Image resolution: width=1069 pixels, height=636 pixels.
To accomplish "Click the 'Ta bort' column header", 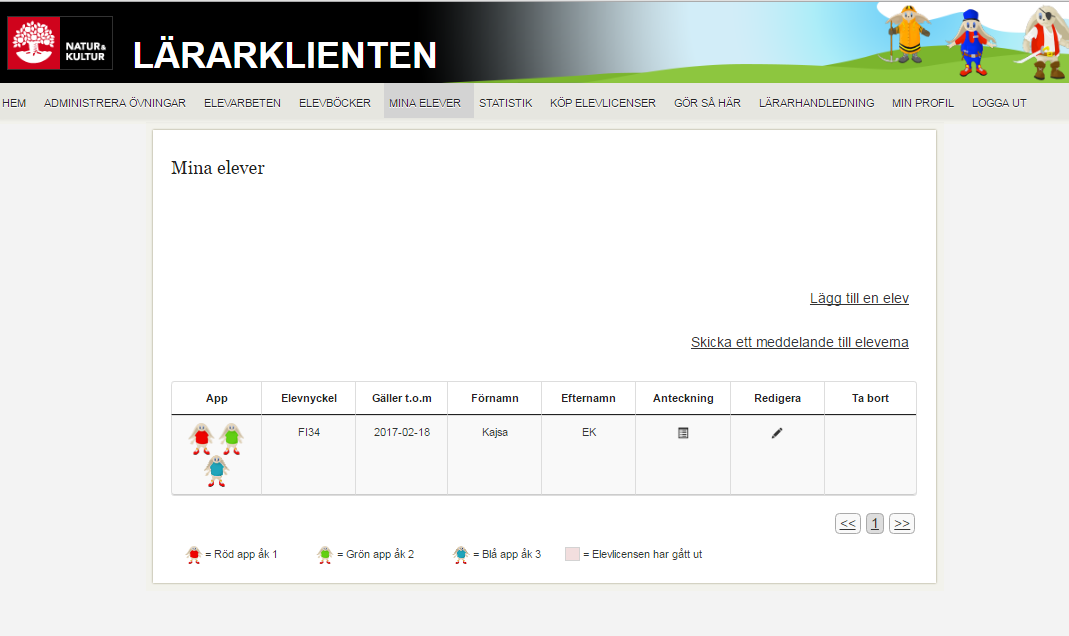I will coord(870,398).
